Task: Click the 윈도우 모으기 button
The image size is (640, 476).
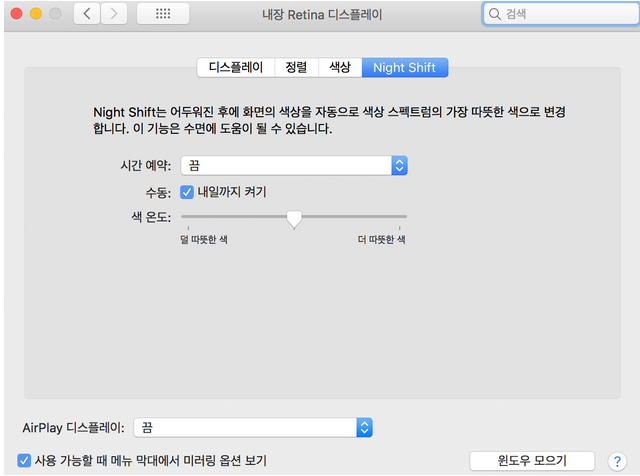Action: coord(532,461)
